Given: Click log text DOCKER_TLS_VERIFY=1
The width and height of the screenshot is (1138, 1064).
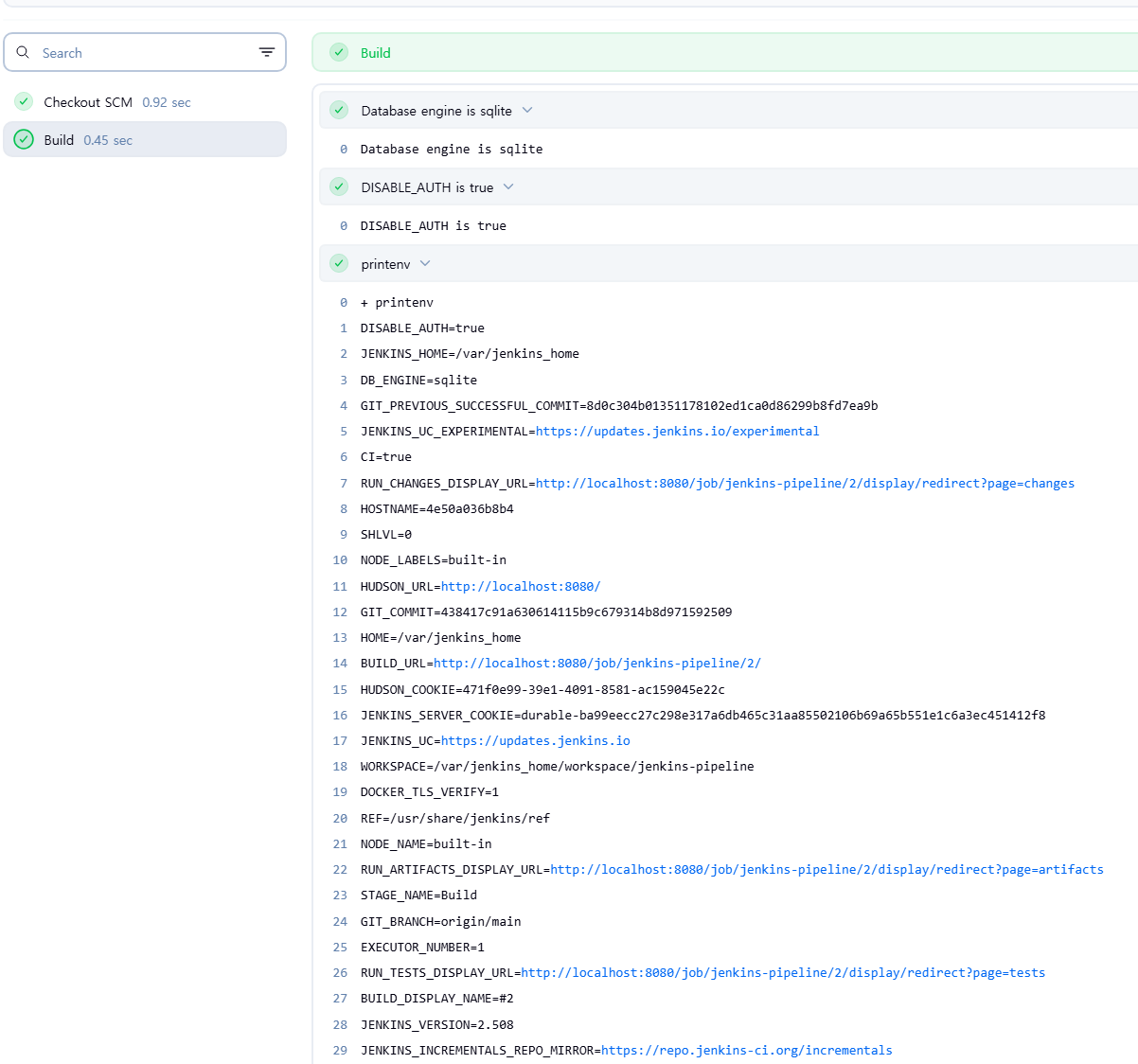Looking at the screenshot, I should pos(430,791).
